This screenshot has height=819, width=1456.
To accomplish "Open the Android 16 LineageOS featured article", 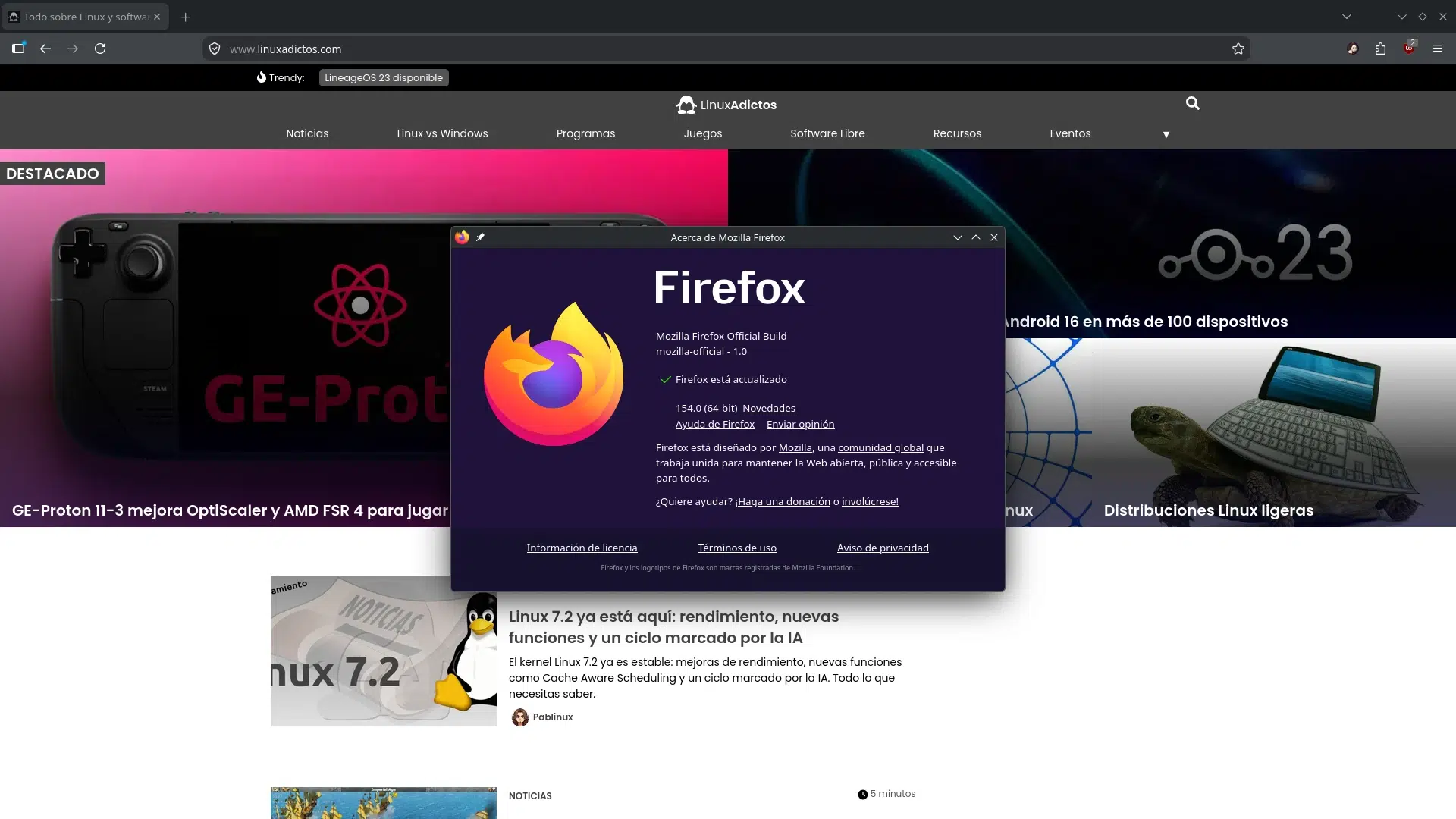I will point(1145,322).
